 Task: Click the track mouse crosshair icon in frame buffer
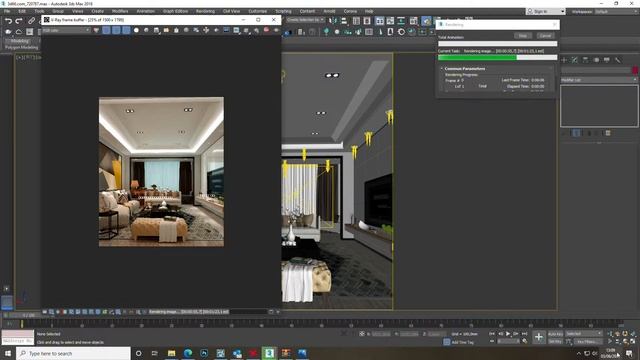(x=206, y=30)
